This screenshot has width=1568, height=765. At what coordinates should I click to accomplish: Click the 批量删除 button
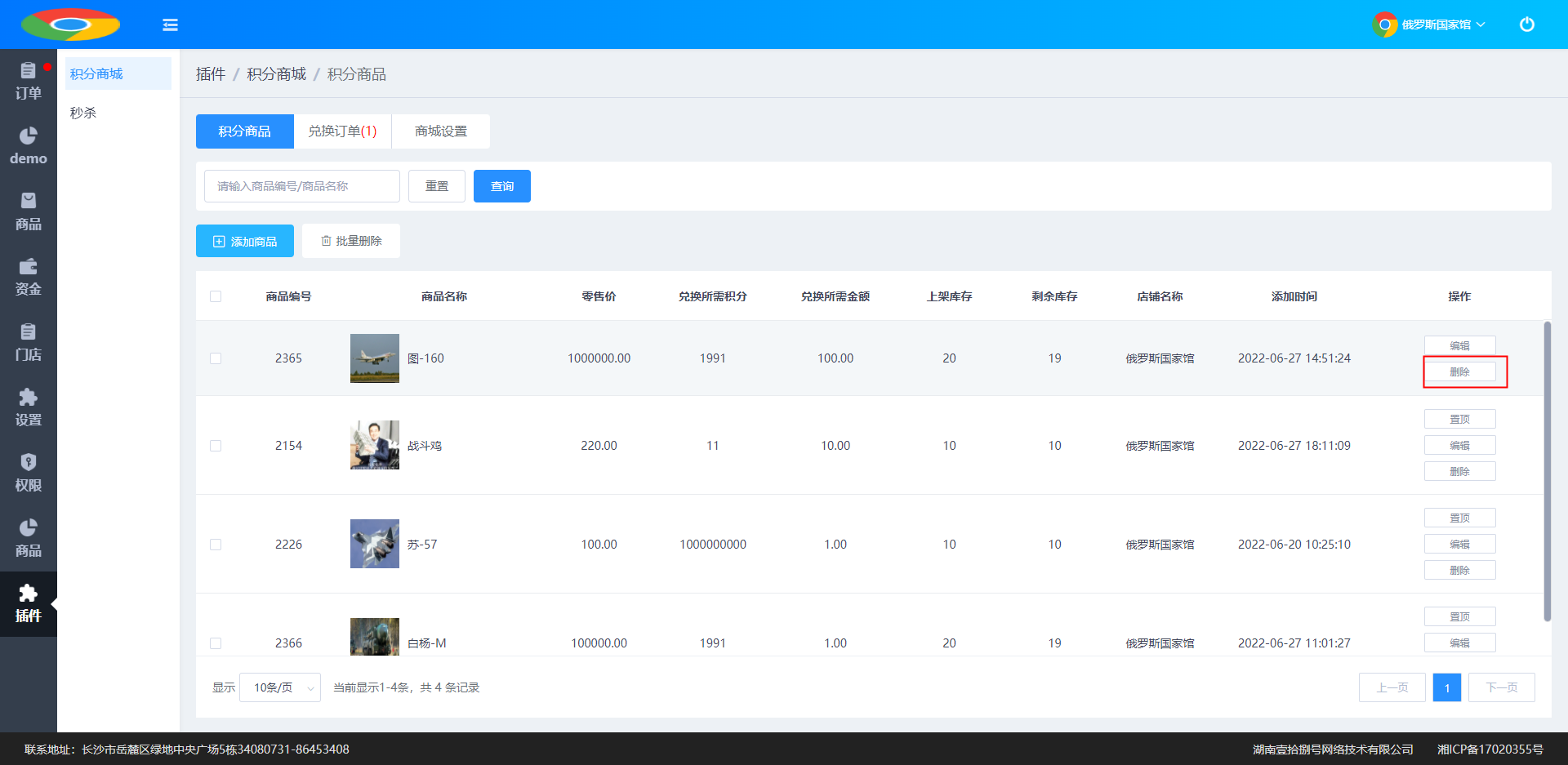[x=351, y=241]
